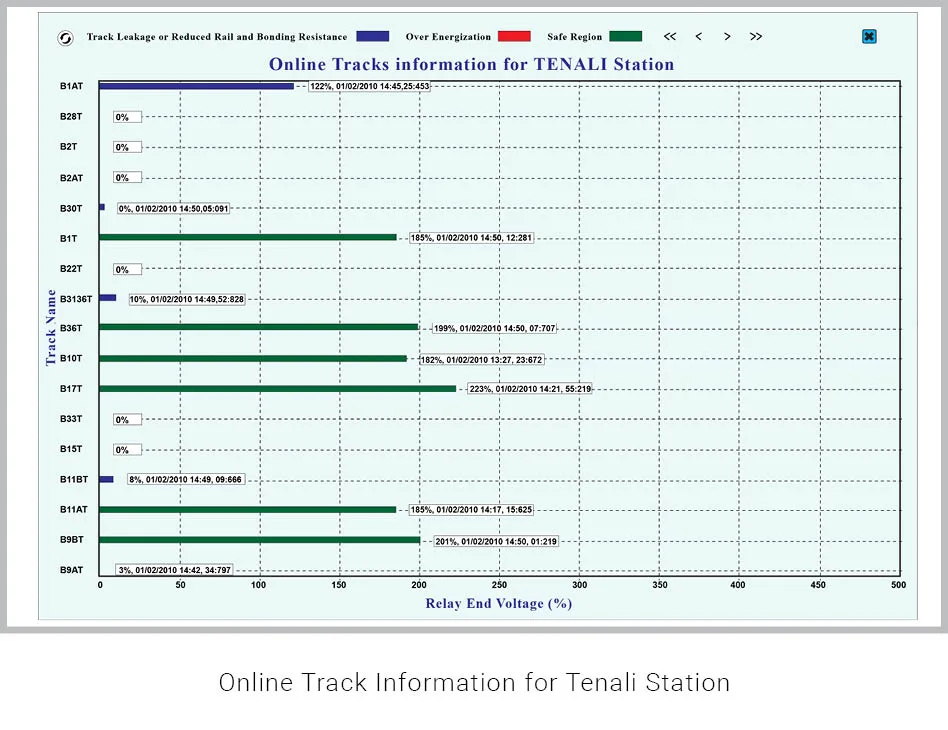This screenshot has height=730, width=948.
Task: Click the 0% label for track B2T
Action: 128,147
